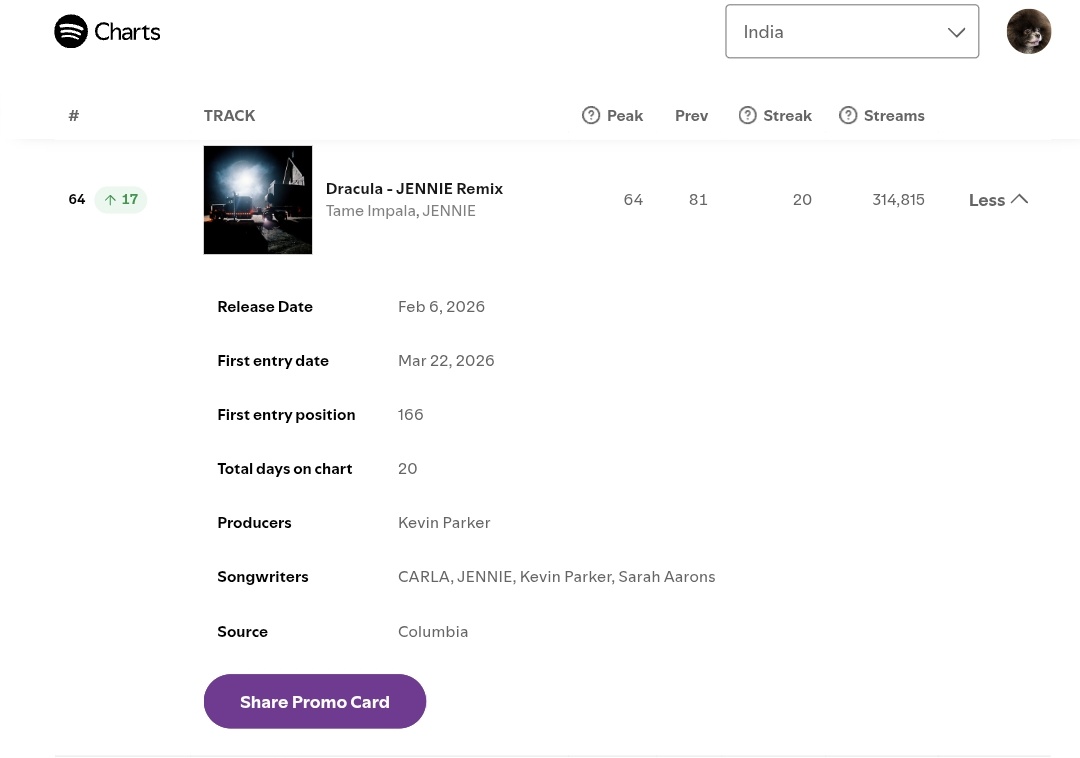The width and height of the screenshot is (1080, 758).
Task: Click the Songwriters label
Action: [263, 577]
